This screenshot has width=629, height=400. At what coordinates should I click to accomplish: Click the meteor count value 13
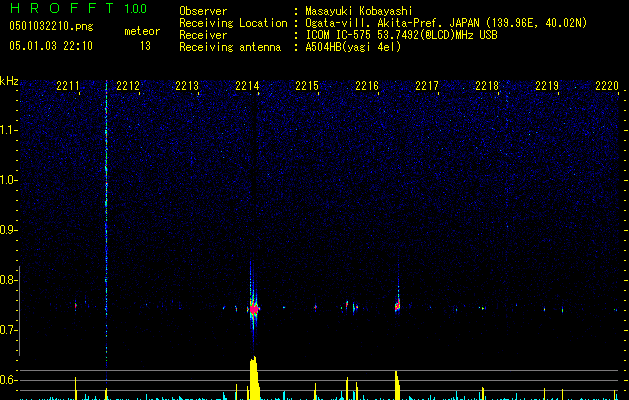pyautogui.click(x=145, y=46)
